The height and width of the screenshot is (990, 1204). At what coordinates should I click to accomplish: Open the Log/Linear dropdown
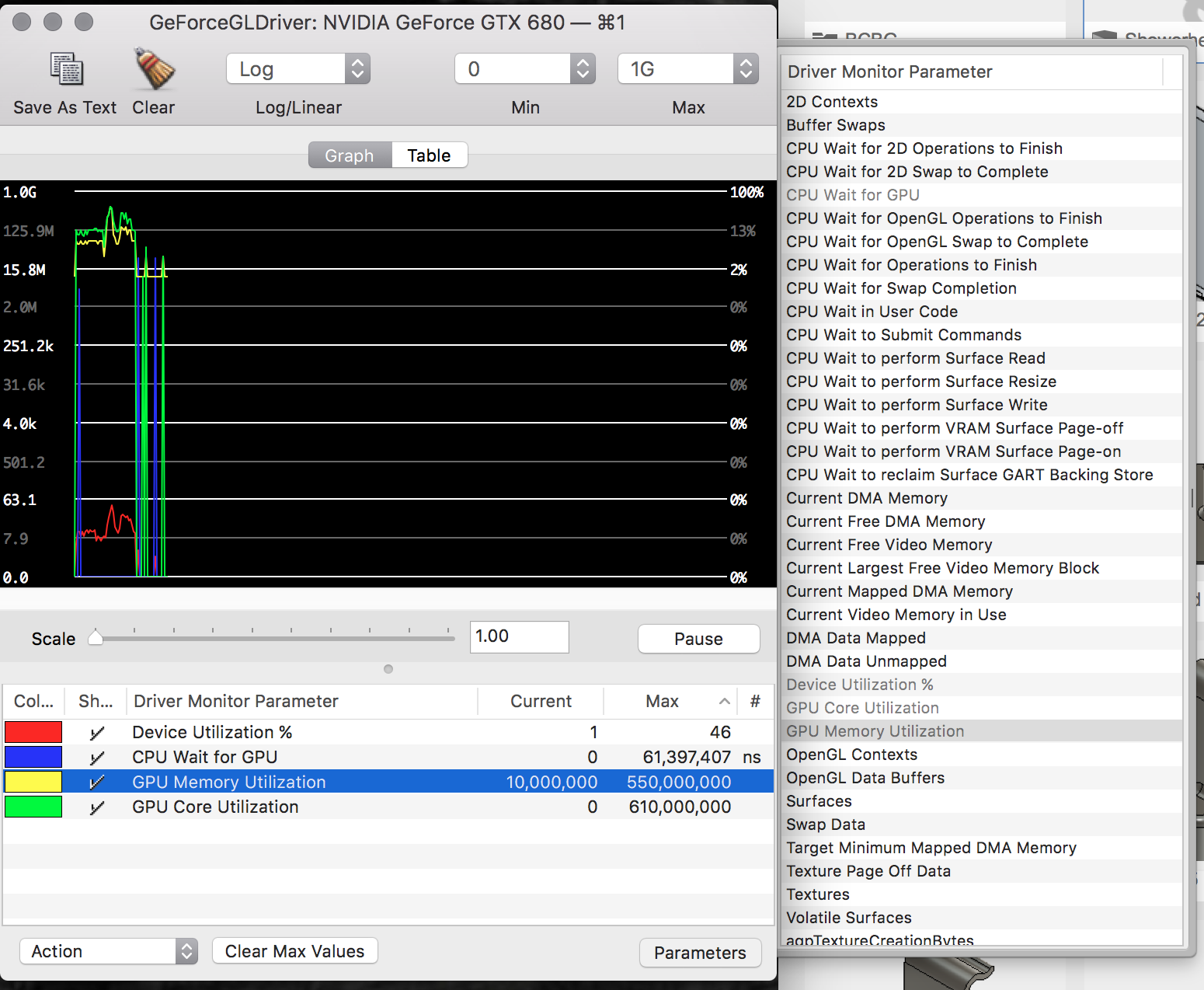[298, 69]
